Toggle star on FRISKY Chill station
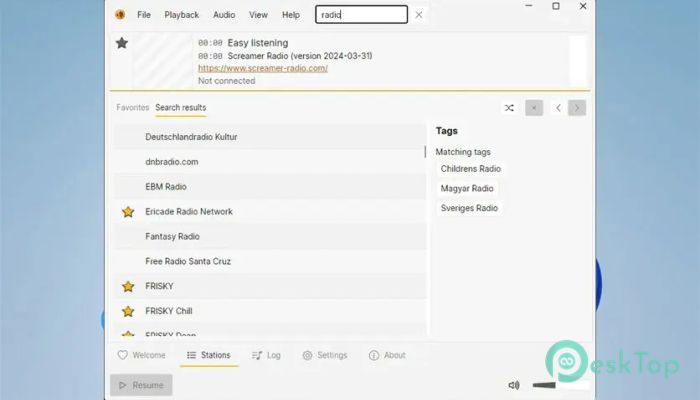Viewport: 700px width, 400px height. 128,311
